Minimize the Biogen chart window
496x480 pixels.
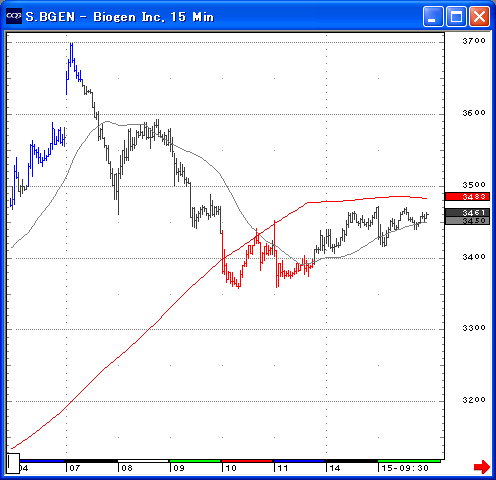(433, 16)
